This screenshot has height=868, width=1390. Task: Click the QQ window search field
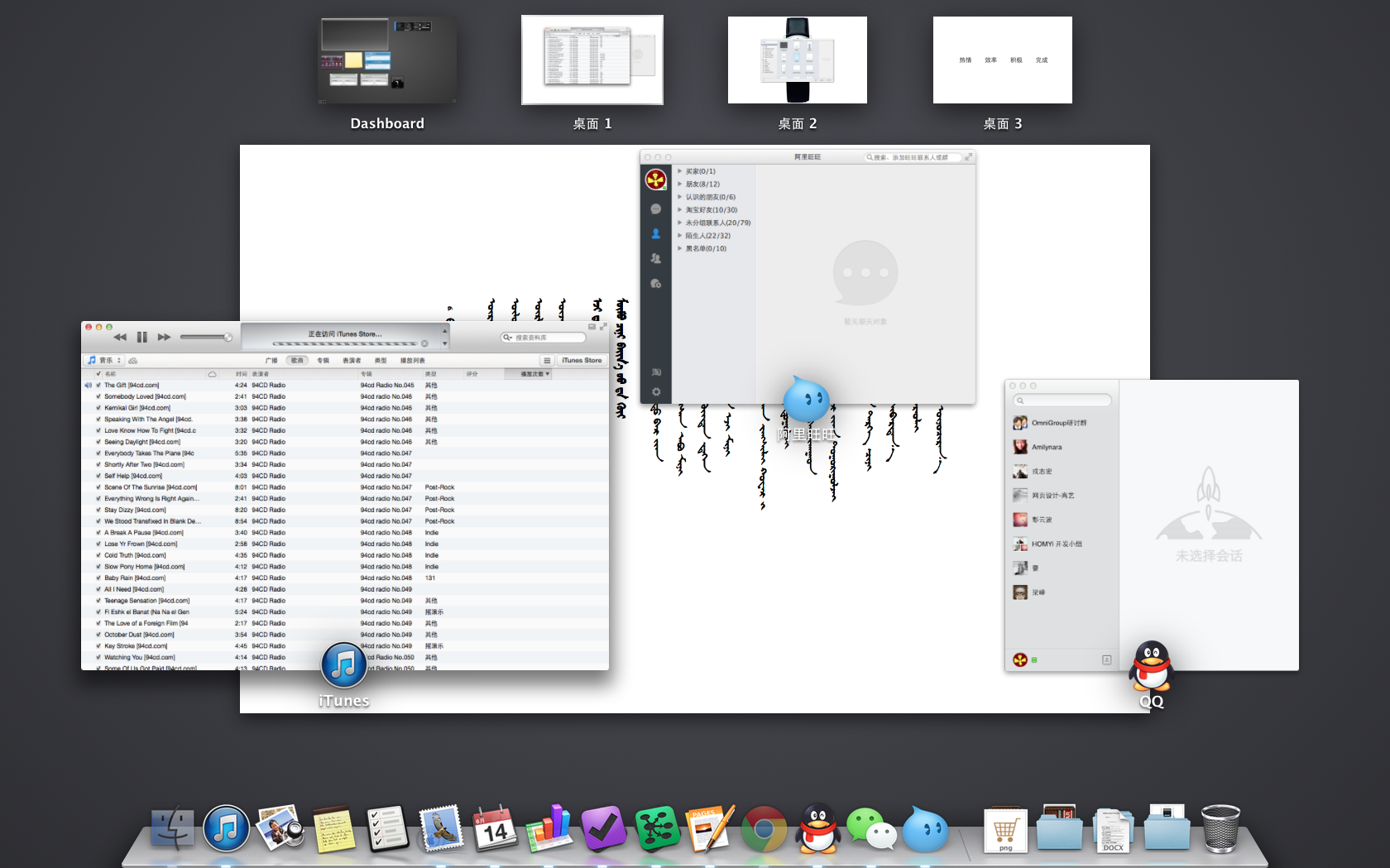point(1062,400)
